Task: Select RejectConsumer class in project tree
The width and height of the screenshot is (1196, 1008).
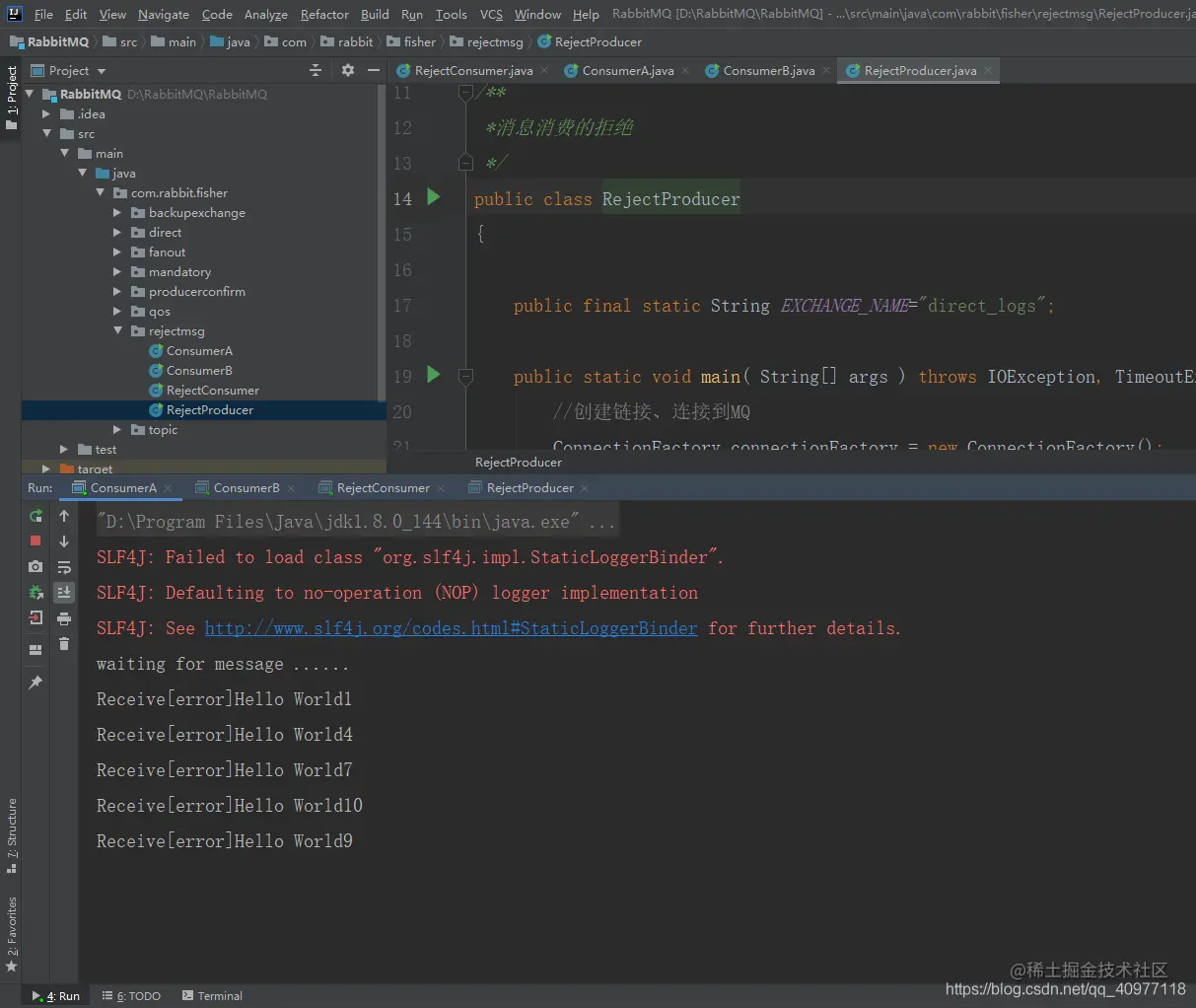Action: [x=212, y=390]
